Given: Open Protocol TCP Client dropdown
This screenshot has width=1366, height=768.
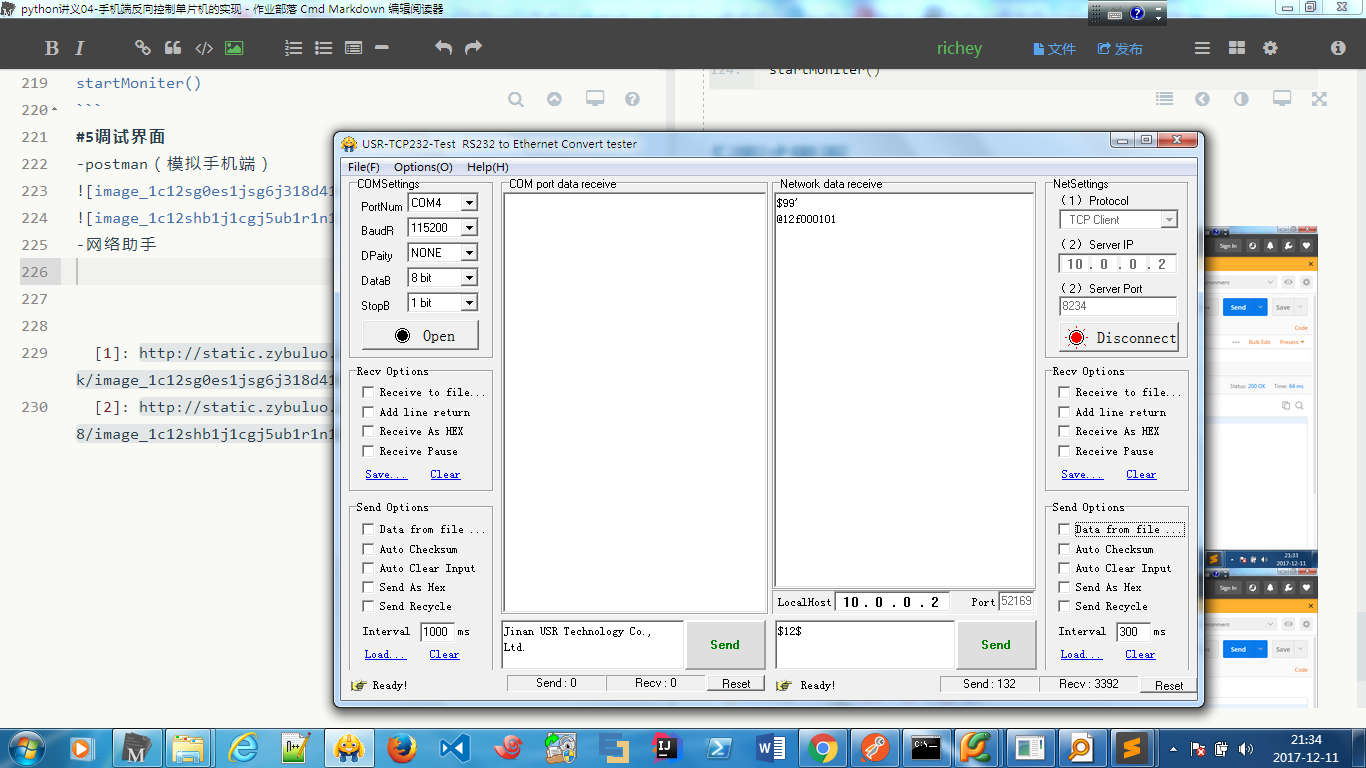Looking at the screenshot, I should click(x=1168, y=220).
